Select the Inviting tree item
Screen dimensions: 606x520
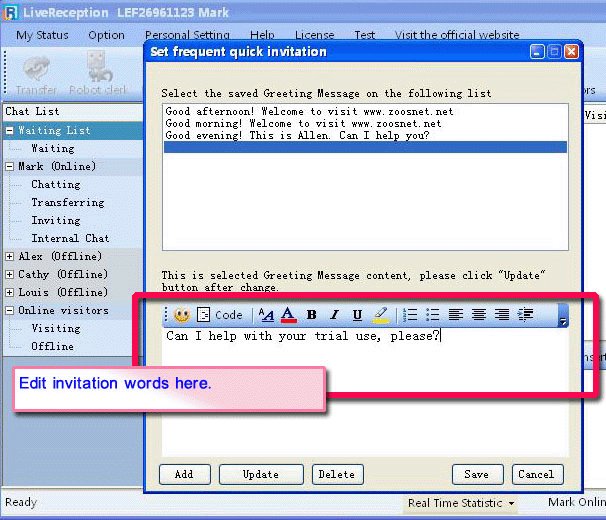(56, 220)
